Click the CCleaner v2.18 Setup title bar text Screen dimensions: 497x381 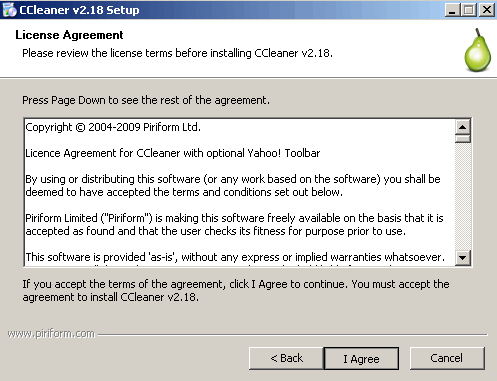click(x=79, y=10)
